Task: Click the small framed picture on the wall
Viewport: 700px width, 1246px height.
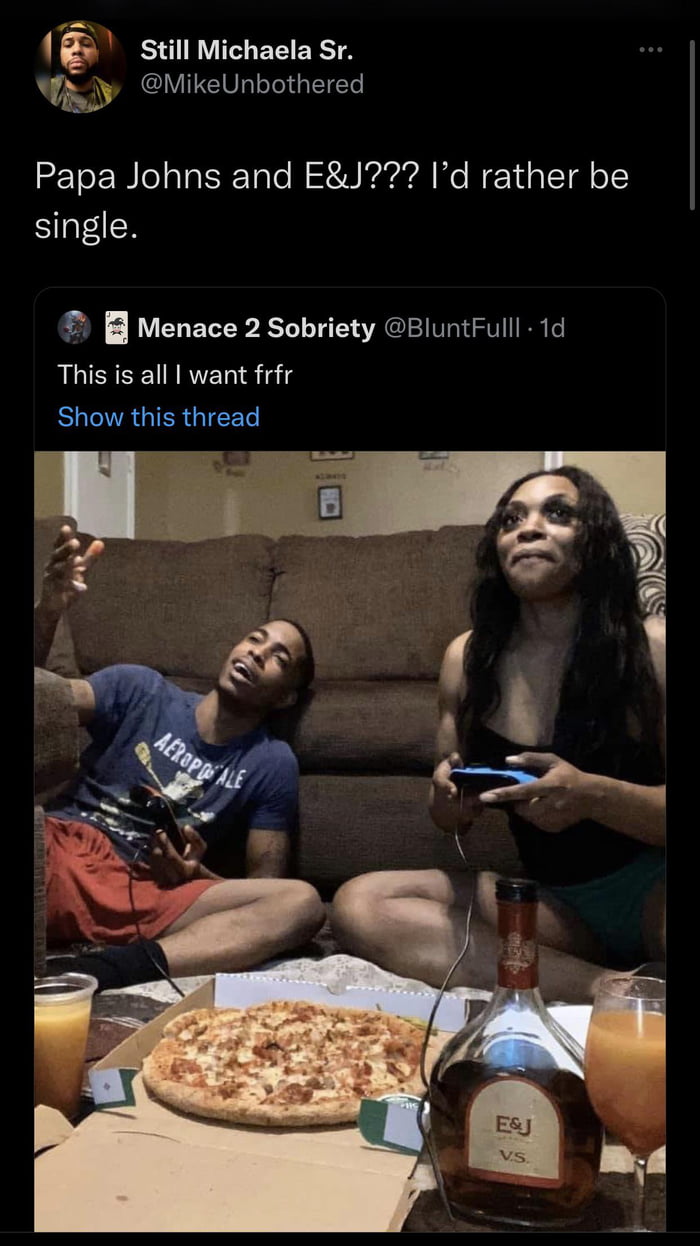Action: point(330,501)
